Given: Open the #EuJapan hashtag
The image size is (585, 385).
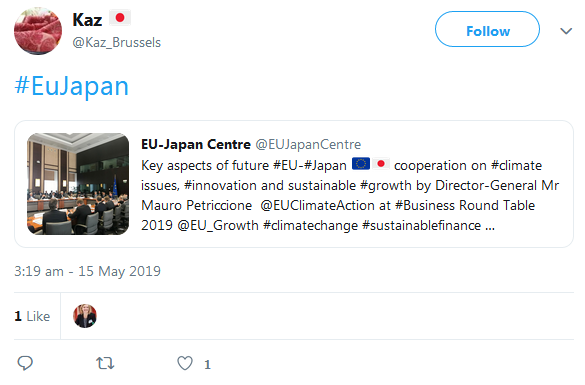Looking at the screenshot, I should point(72,86).
